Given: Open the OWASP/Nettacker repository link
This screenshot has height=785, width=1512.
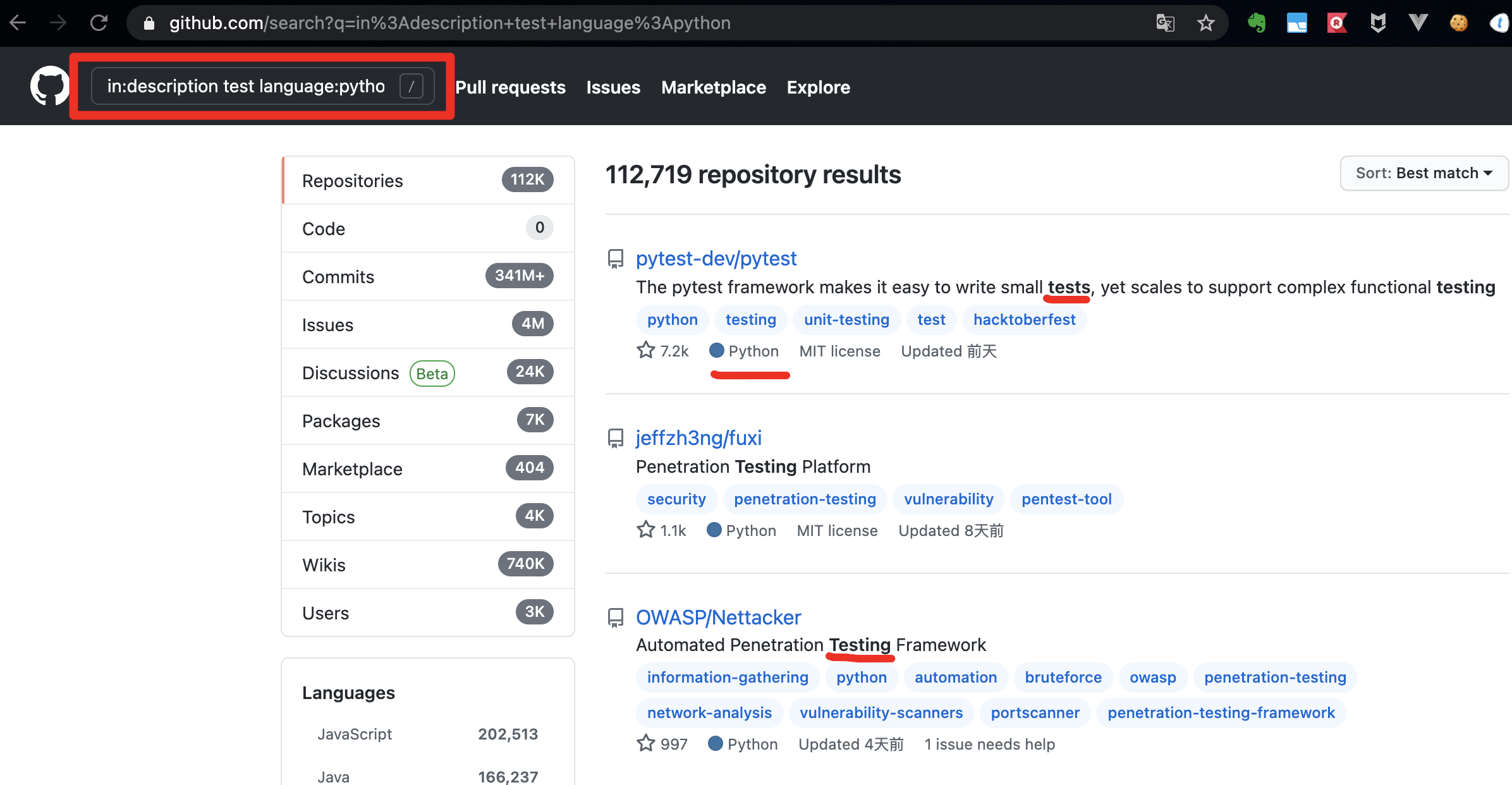Looking at the screenshot, I should point(718,618).
